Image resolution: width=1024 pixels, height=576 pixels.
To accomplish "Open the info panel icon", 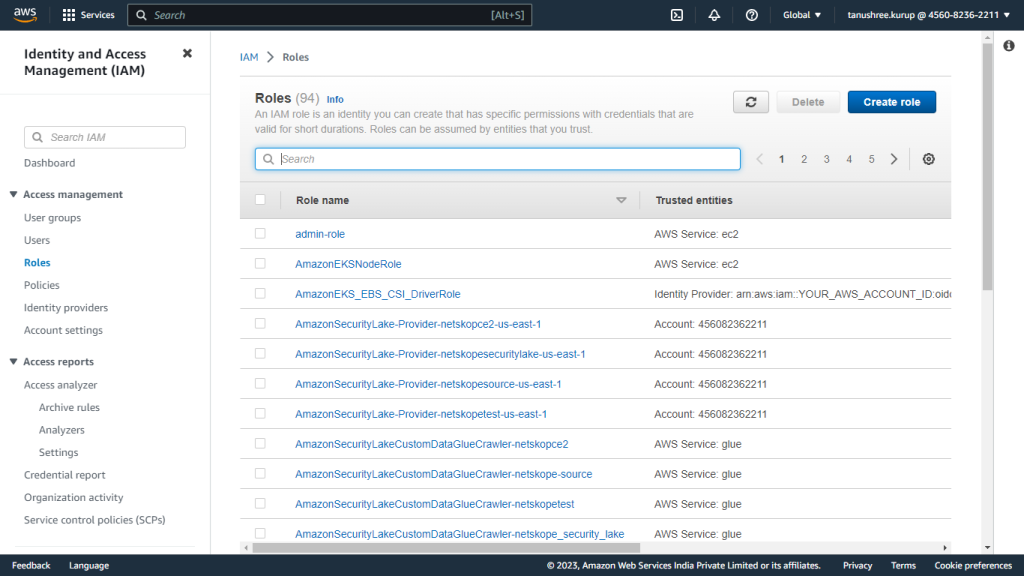I will pyautogui.click(x=1009, y=46).
